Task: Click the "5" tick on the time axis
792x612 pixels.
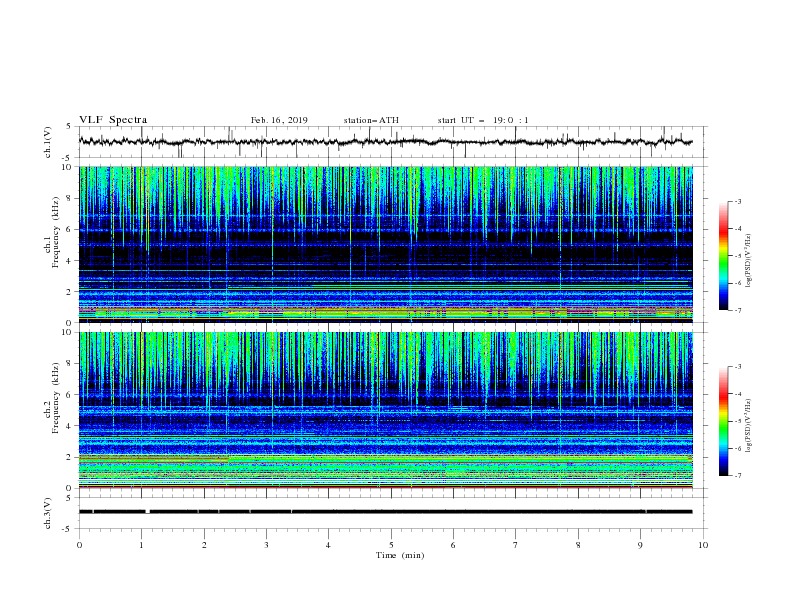Action: (x=391, y=545)
